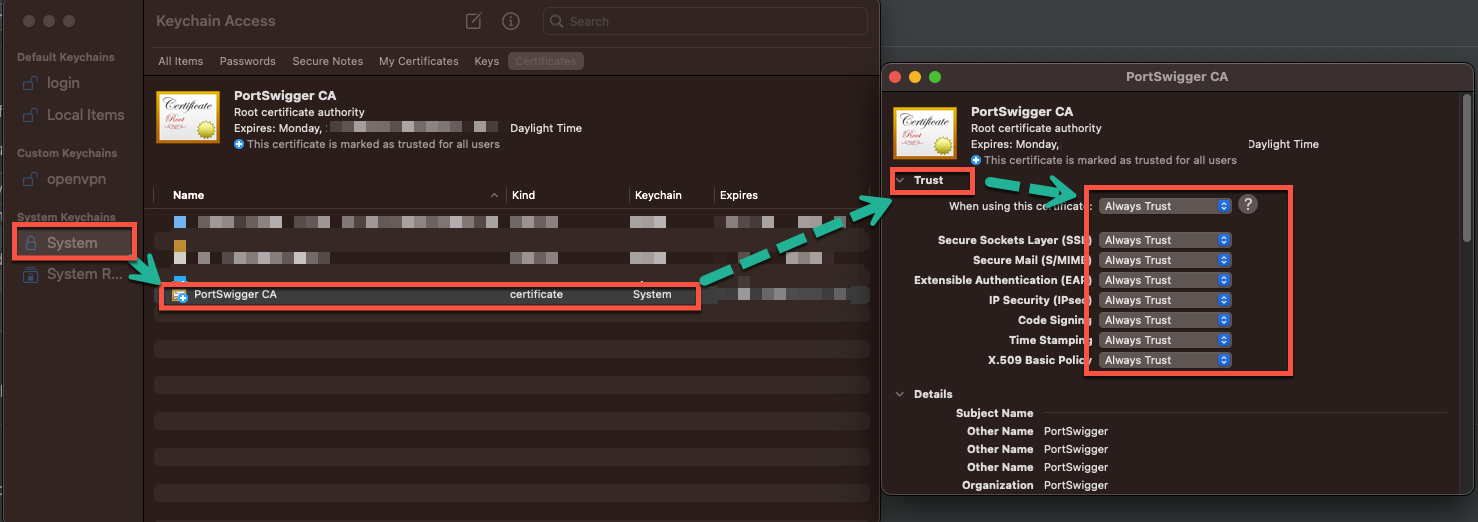
Task: Click the info icon in Keychain Access toolbar
Action: tap(510, 21)
